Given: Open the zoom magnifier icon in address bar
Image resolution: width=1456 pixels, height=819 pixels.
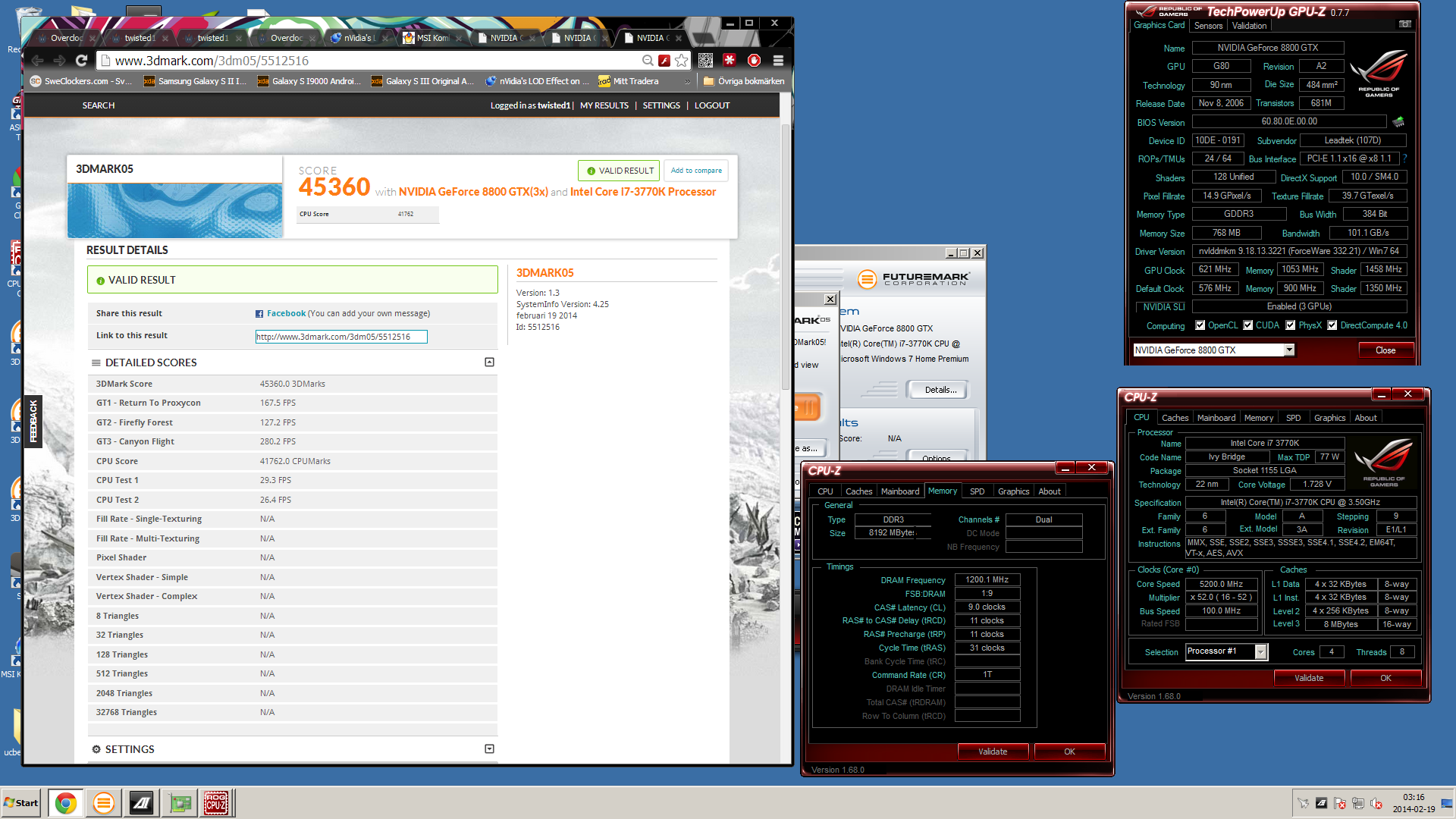Looking at the screenshot, I should (x=648, y=61).
